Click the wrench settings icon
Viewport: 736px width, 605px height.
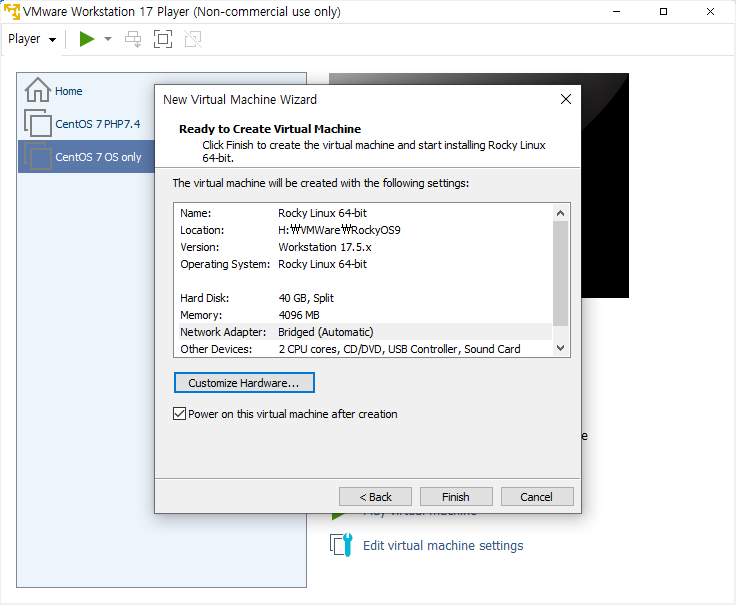click(x=341, y=545)
